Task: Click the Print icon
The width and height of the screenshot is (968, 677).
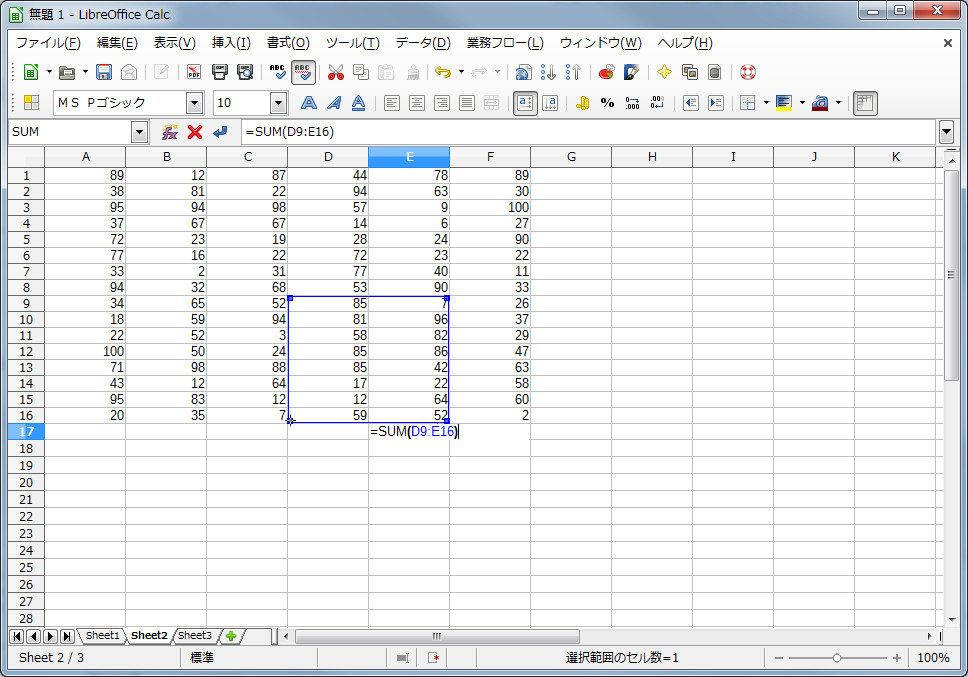Action: coord(220,72)
